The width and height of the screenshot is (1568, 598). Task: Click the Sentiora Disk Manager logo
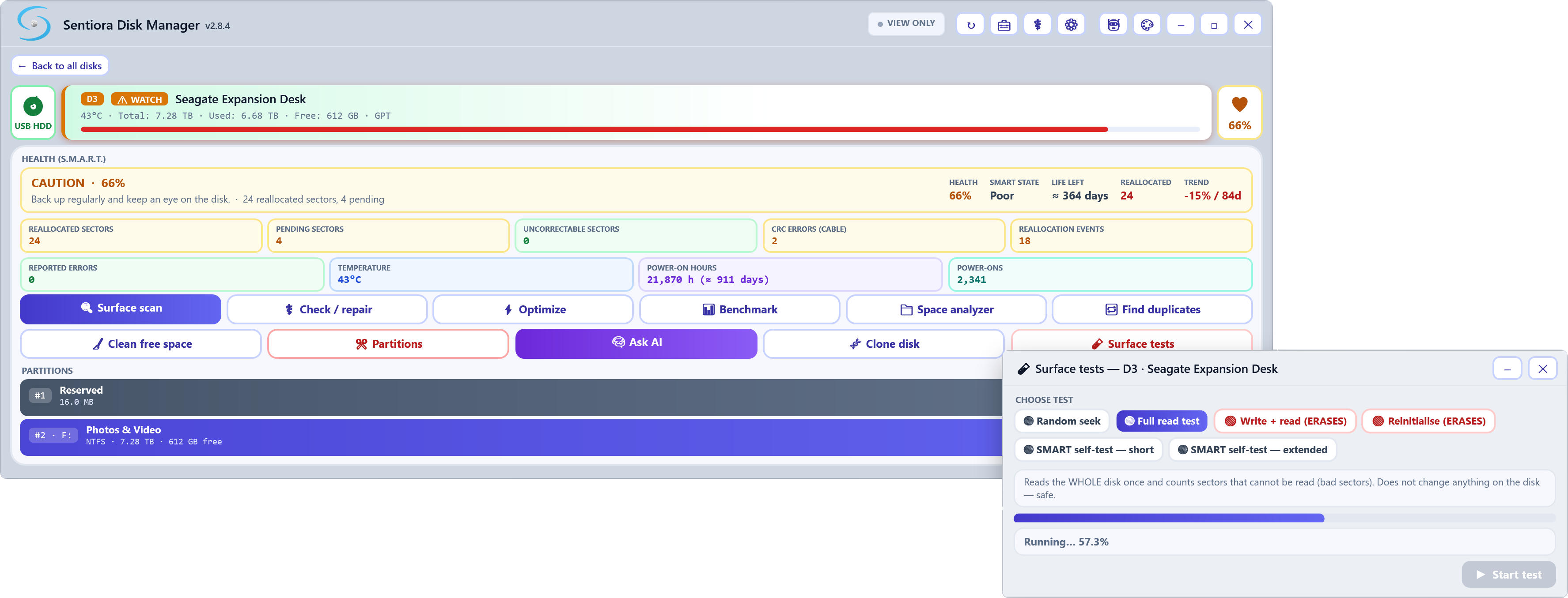pos(34,24)
